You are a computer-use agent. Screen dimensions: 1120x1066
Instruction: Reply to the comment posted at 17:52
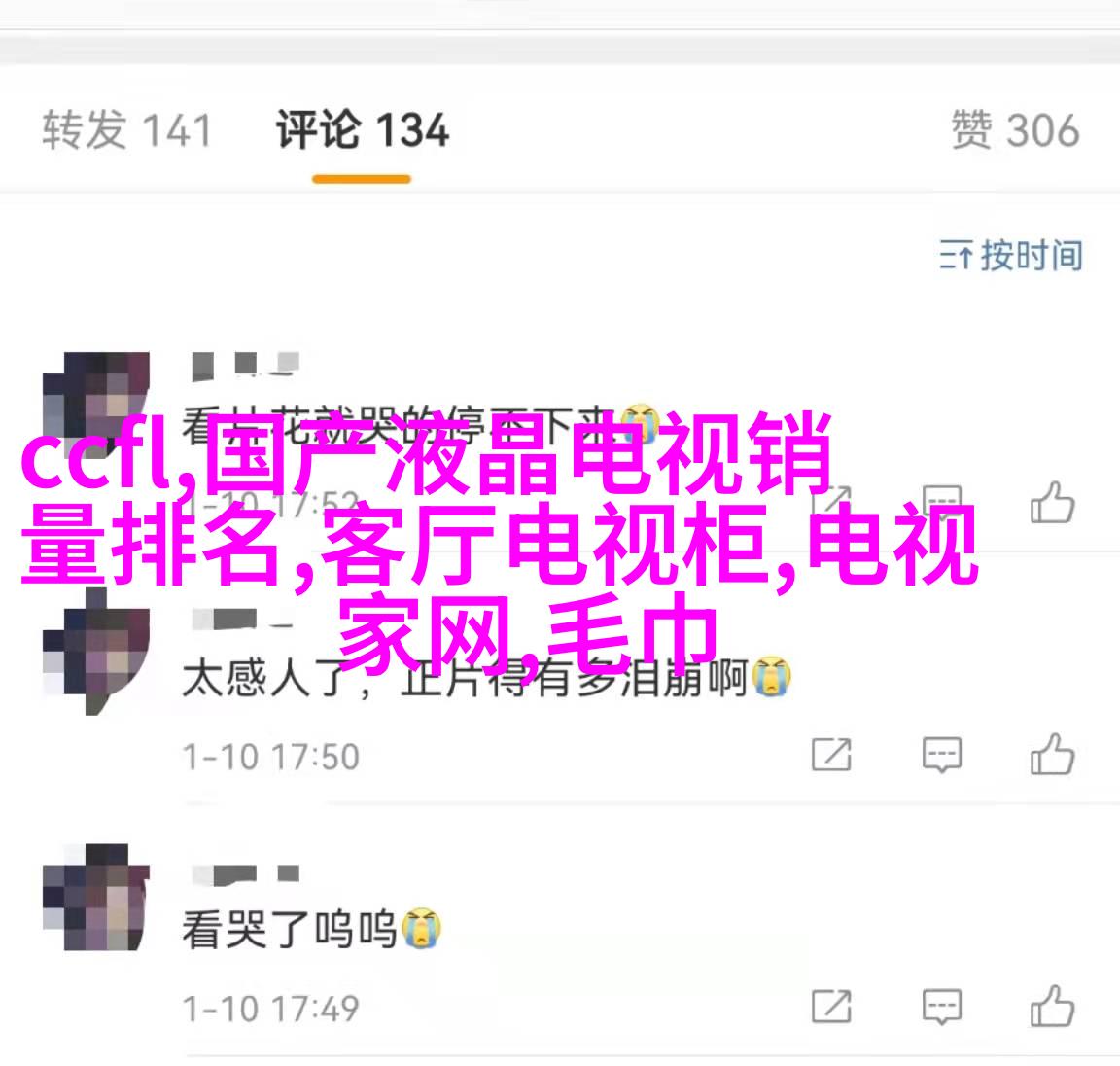tap(942, 502)
